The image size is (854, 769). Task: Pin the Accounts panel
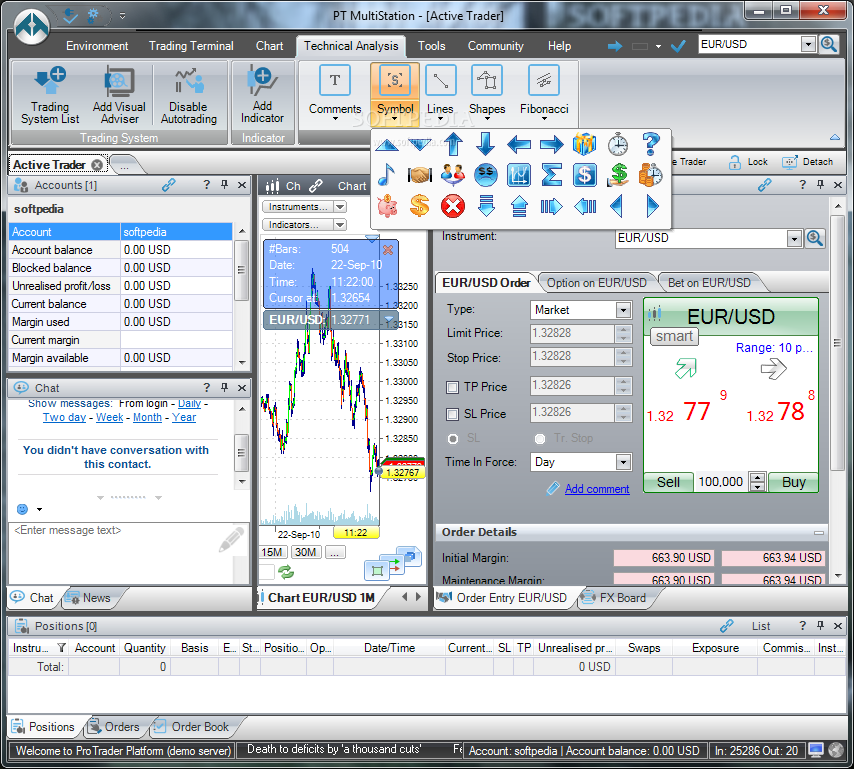pyautogui.click(x=224, y=185)
